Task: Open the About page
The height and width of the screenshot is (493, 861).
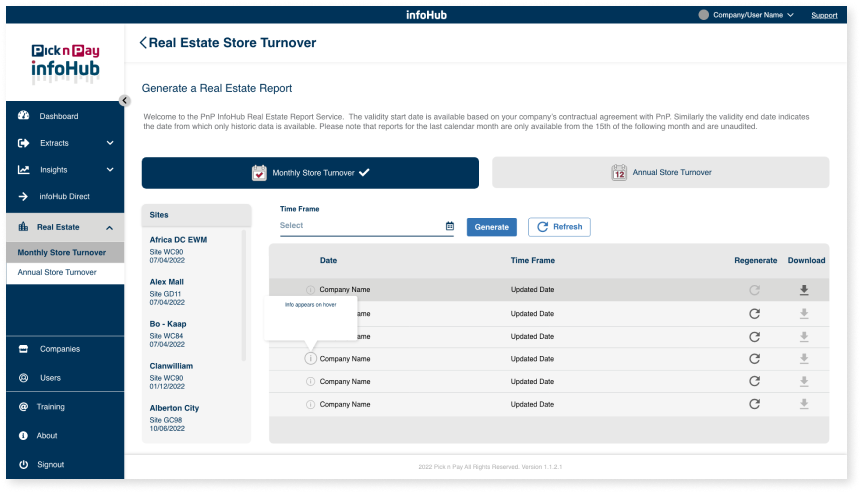Action: (x=47, y=435)
